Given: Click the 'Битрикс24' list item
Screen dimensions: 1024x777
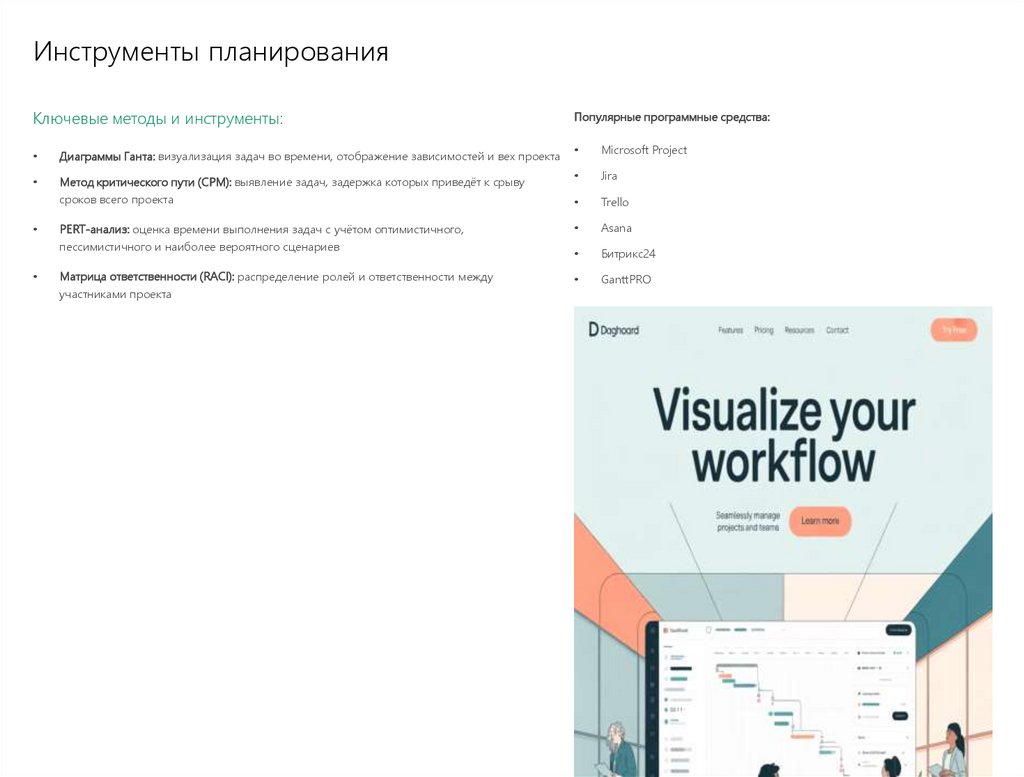Looking at the screenshot, I should tap(628, 254).
